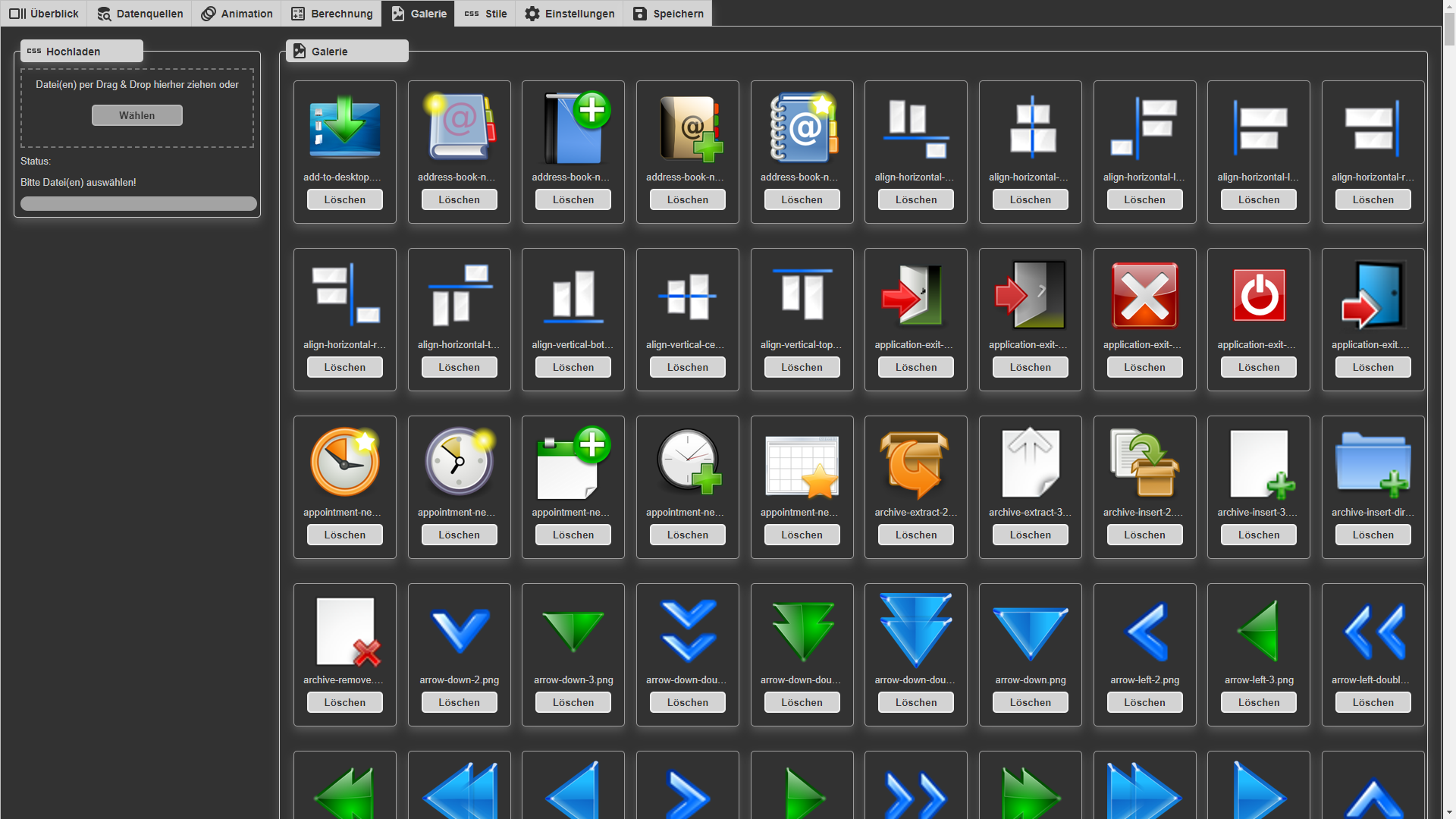Click Löschen under arrow-left-3.png
Viewport: 1456px width, 819px height.
click(1259, 702)
